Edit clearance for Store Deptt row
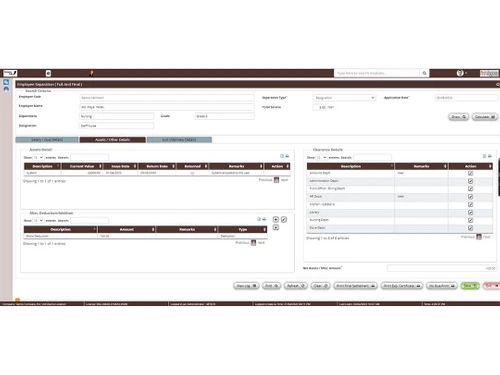The width and height of the screenshot is (500, 375). 470,228
